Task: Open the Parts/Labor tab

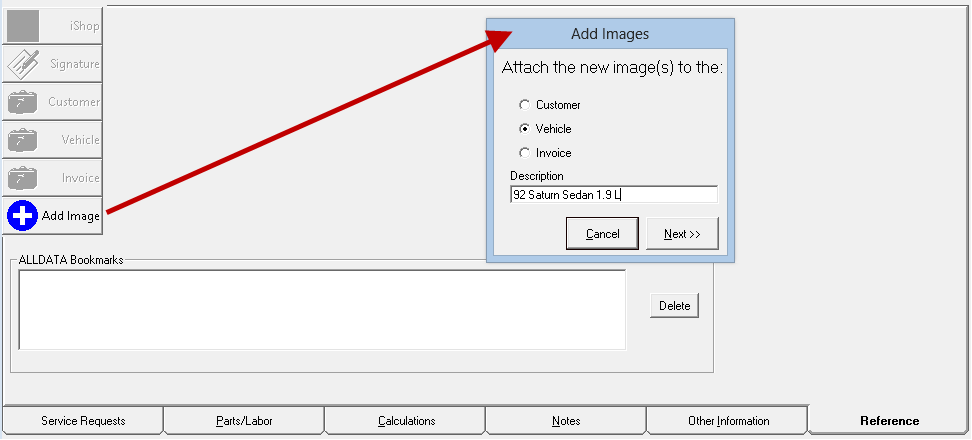Action: click(x=244, y=421)
